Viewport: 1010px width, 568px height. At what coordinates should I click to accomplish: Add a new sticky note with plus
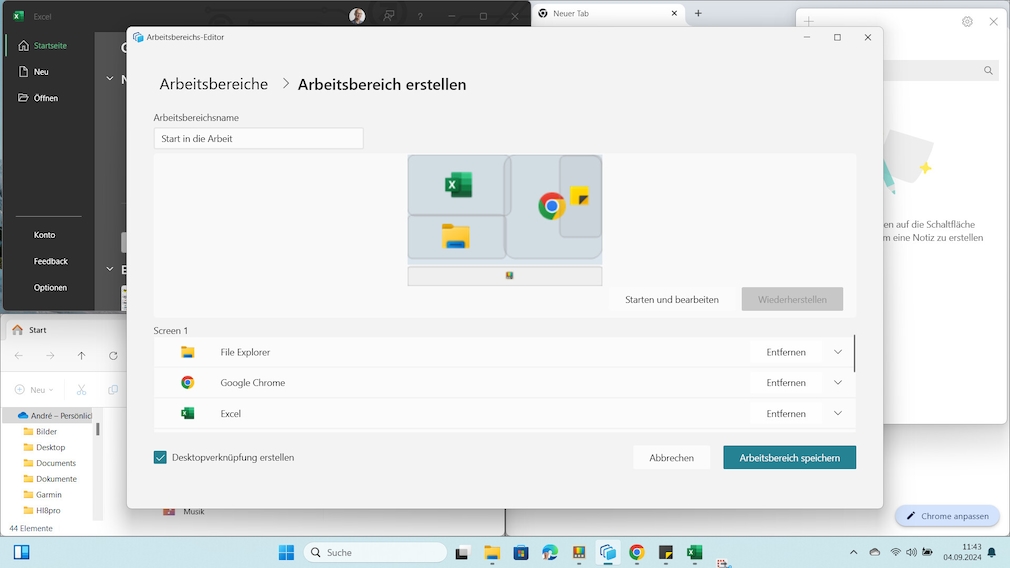tap(808, 21)
